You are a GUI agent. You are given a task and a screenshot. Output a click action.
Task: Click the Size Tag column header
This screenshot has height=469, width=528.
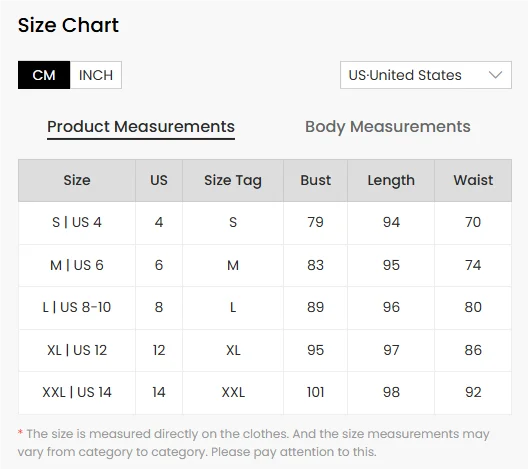(x=233, y=180)
